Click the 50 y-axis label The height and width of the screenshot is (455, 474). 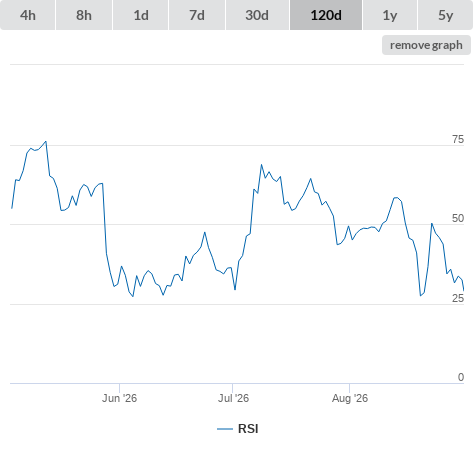458,218
